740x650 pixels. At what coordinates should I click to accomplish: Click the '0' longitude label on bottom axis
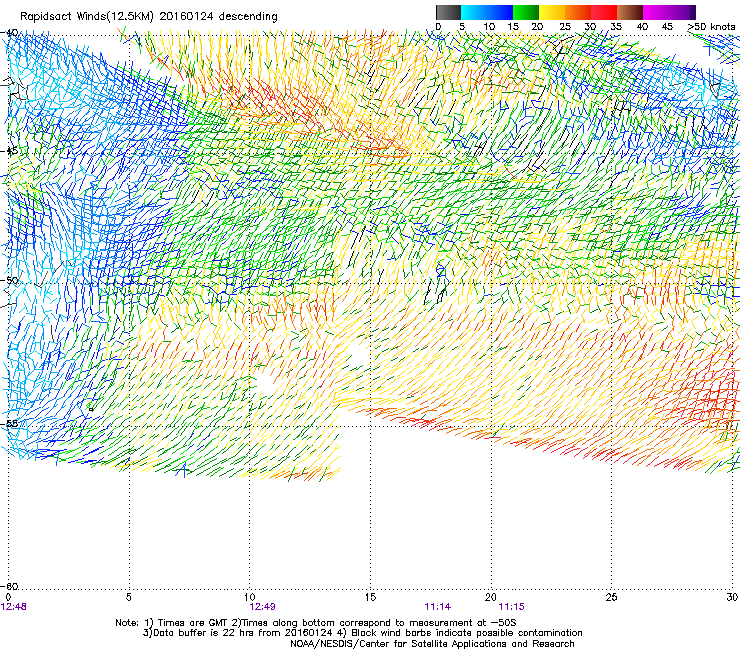8,597
